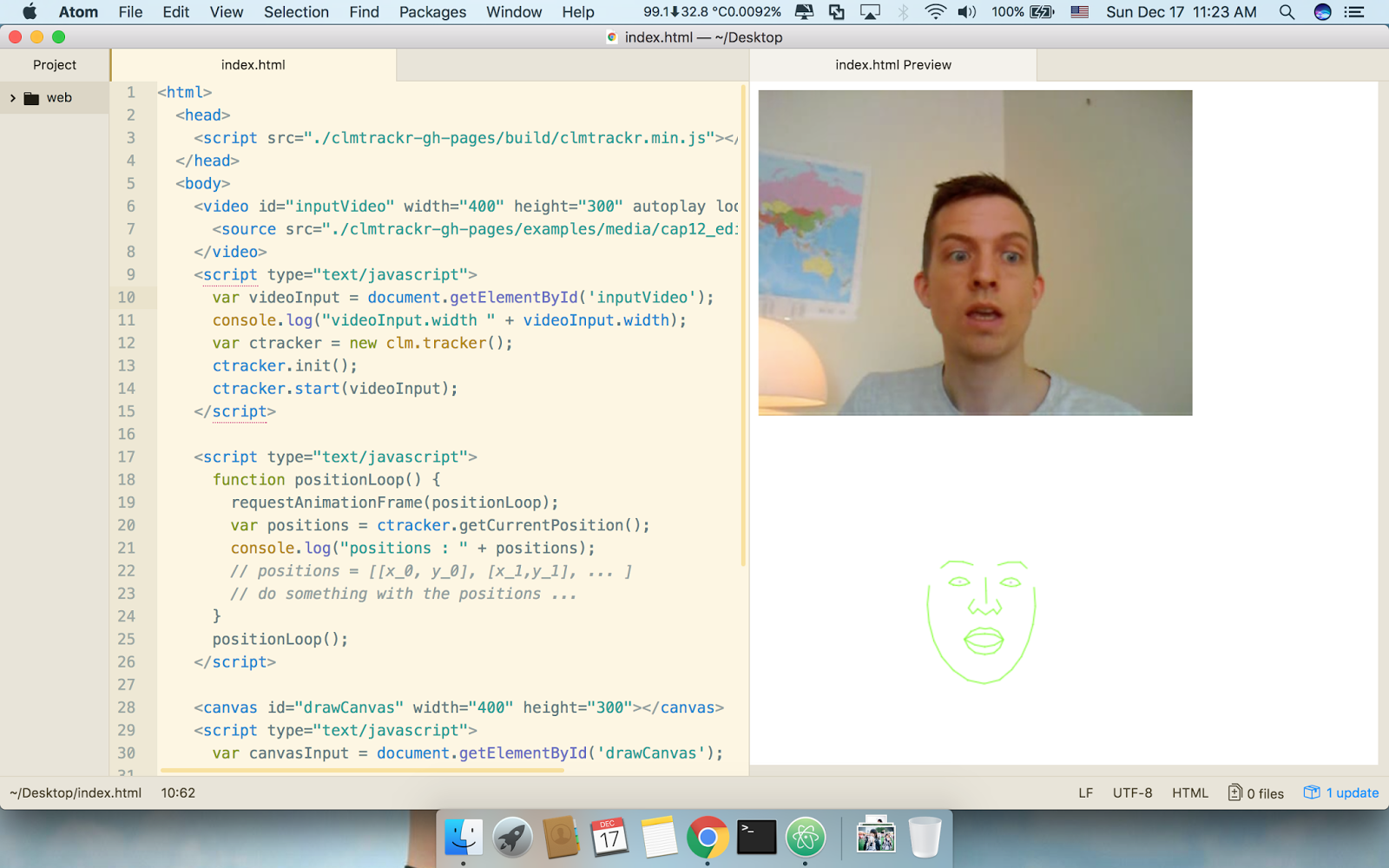The height and width of the screenshot is (868, 1389).
Task: Click the editor vertical scrollbar
Action: (744, 325)
